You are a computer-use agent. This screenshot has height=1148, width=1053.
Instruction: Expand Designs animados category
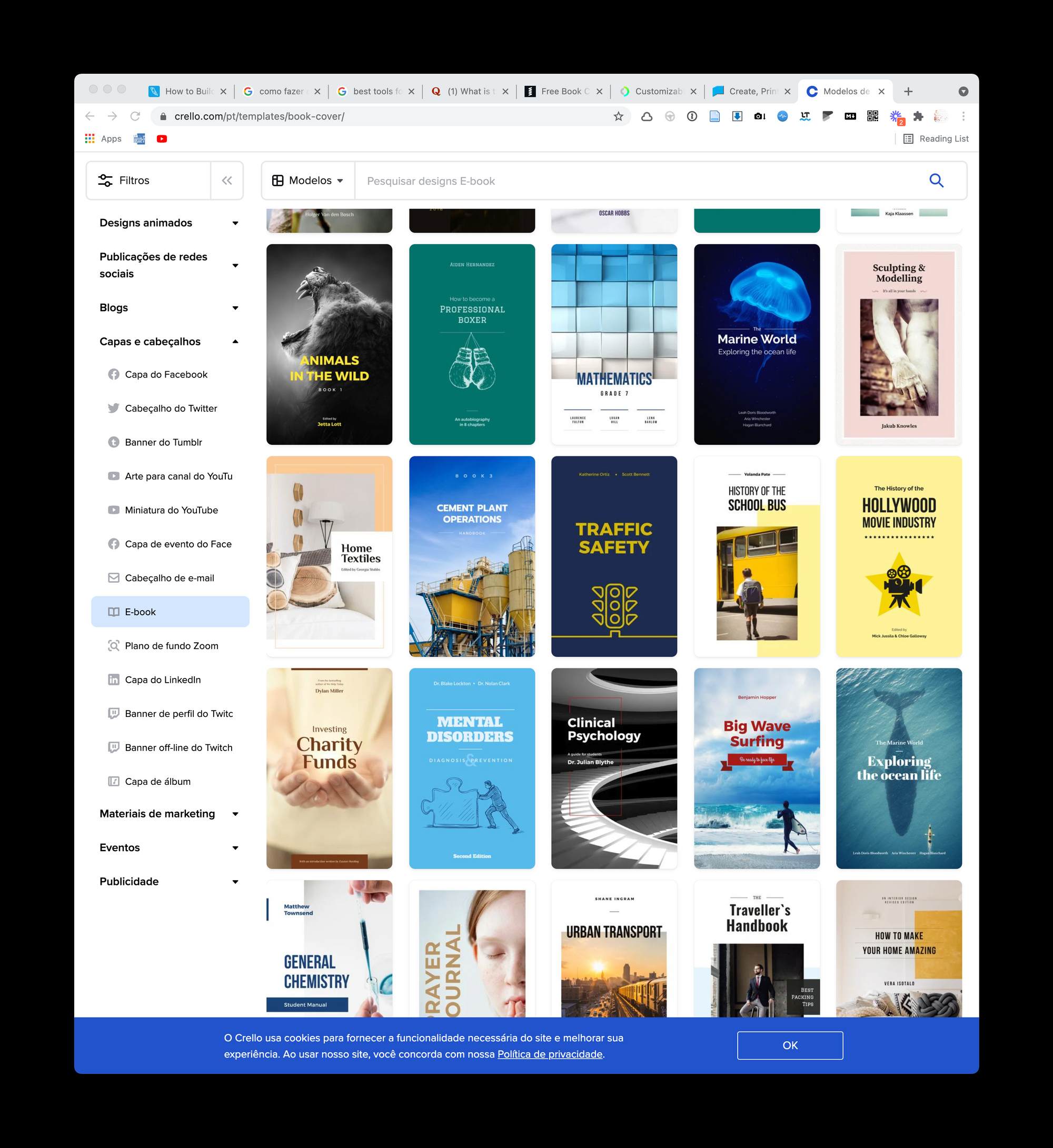pyautogui.click(x=169, y=223)
